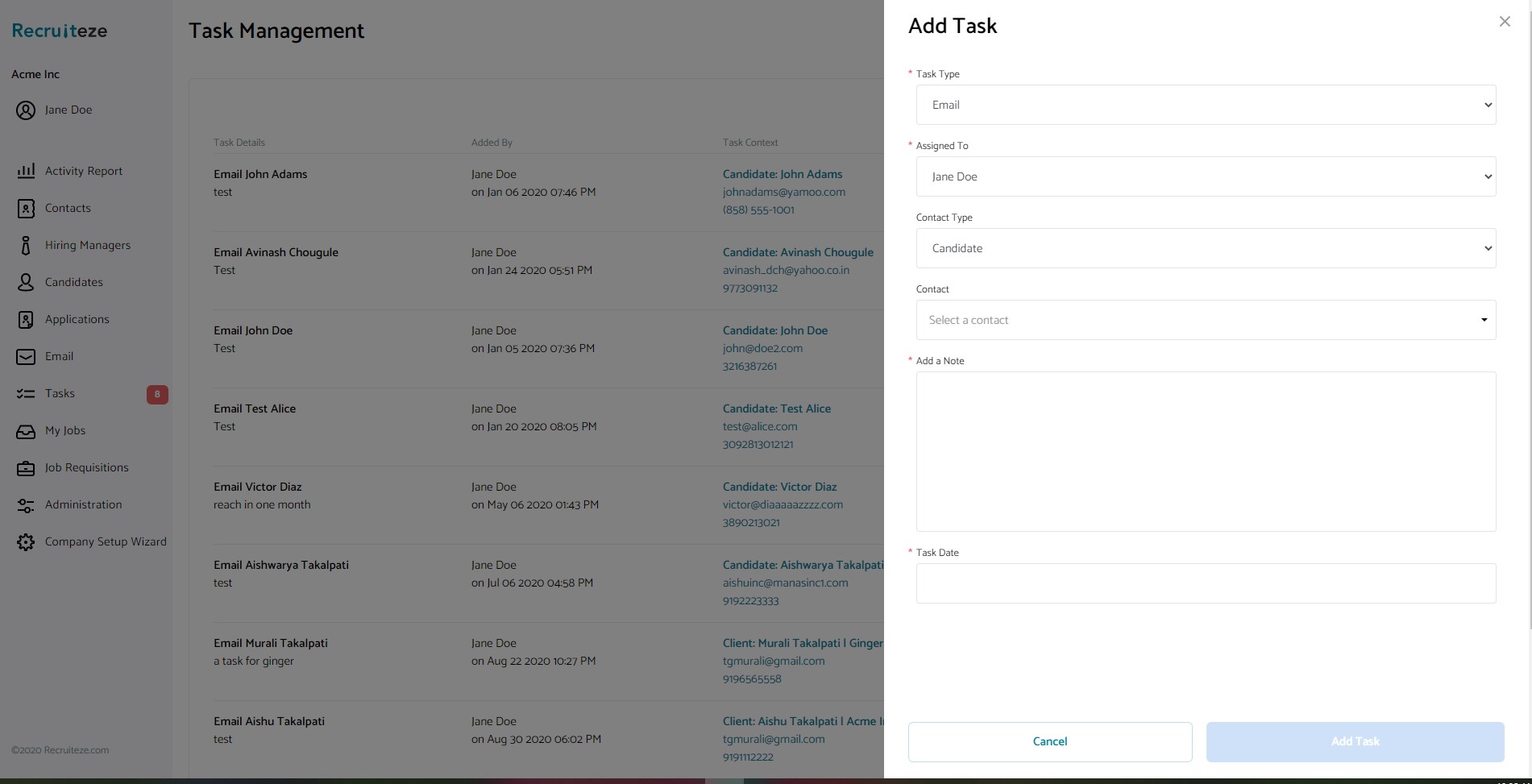Click the Job Requisitions briefcase icon
This screenshot has width=1532, height=784.
click(26, 468)
